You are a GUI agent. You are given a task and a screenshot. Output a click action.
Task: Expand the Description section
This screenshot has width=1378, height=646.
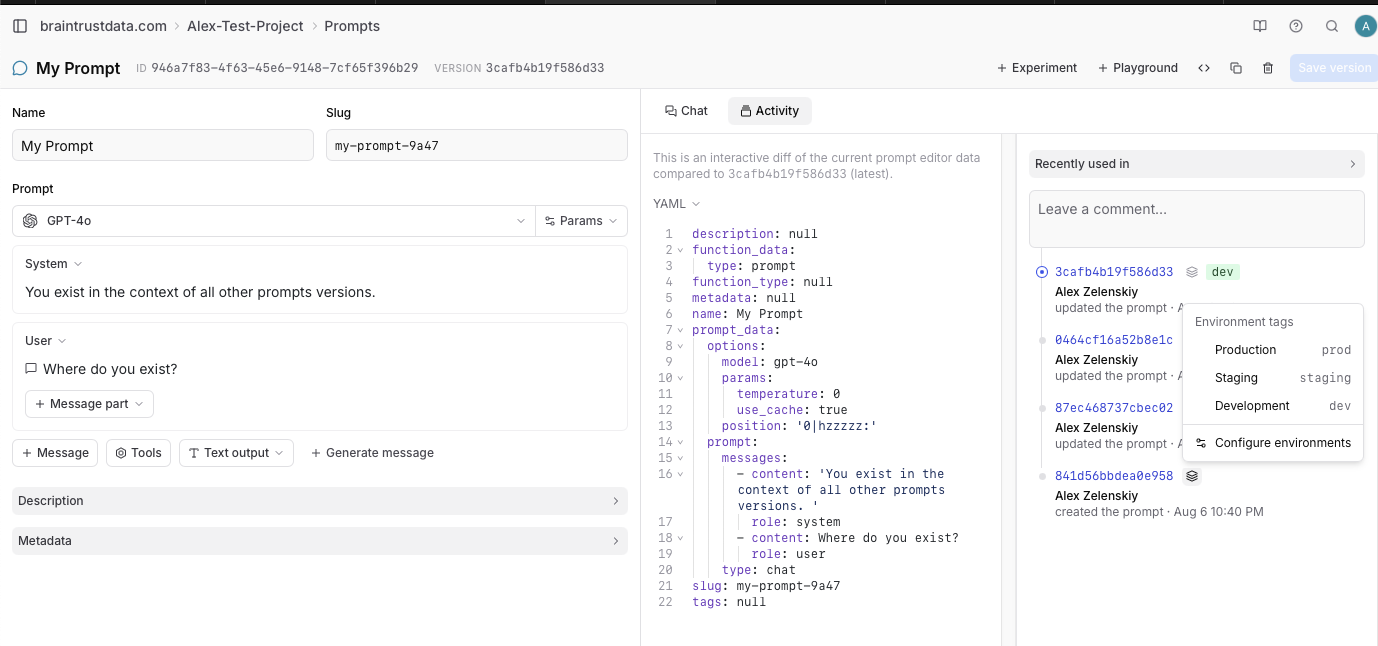pos(320,501)
